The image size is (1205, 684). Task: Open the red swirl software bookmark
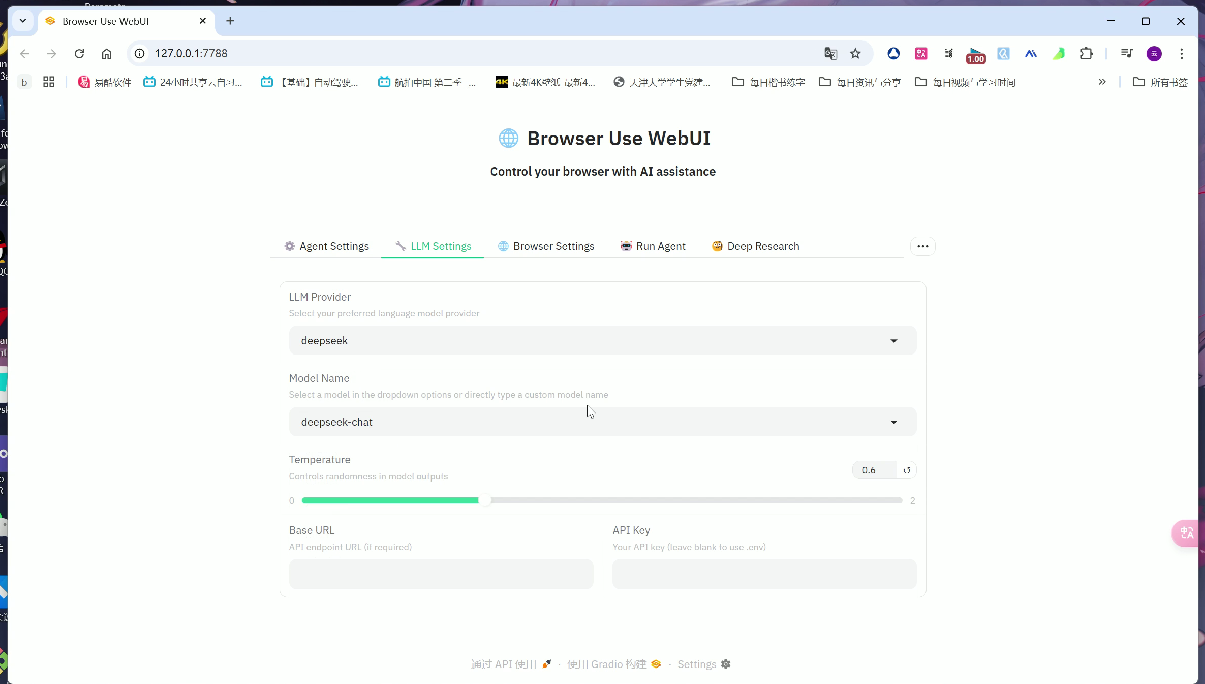(106, 82)
